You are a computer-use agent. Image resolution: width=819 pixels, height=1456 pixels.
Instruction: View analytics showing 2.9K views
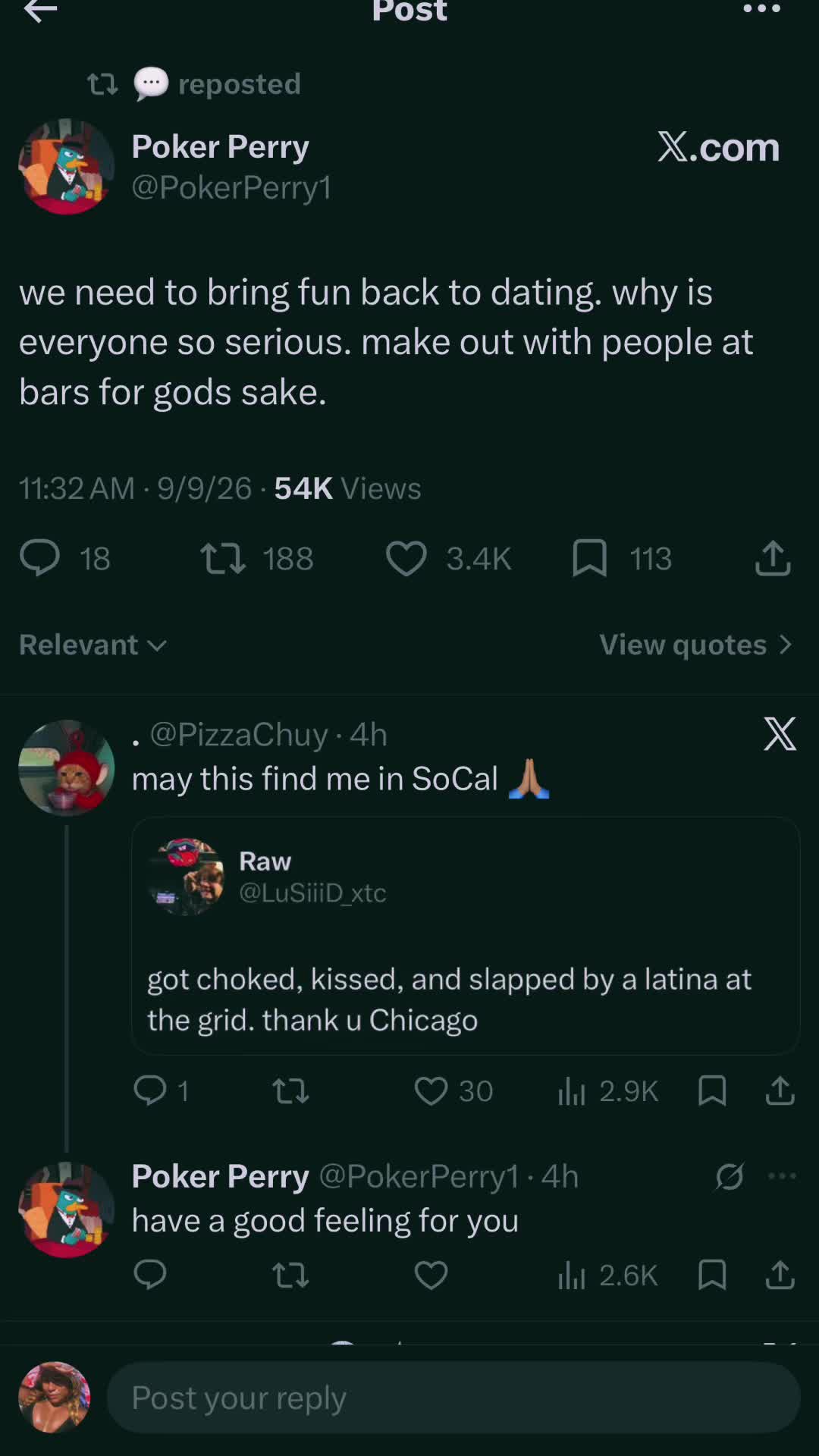pyautogui.click(x=608, y=1090)
